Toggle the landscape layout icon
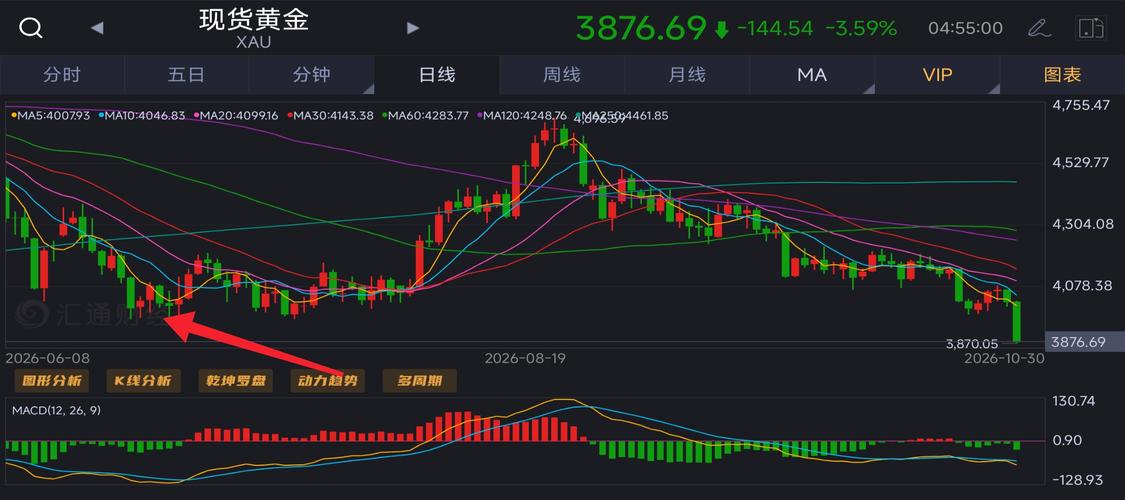Screen dimensions: 1125x500 pos(1091,28)
